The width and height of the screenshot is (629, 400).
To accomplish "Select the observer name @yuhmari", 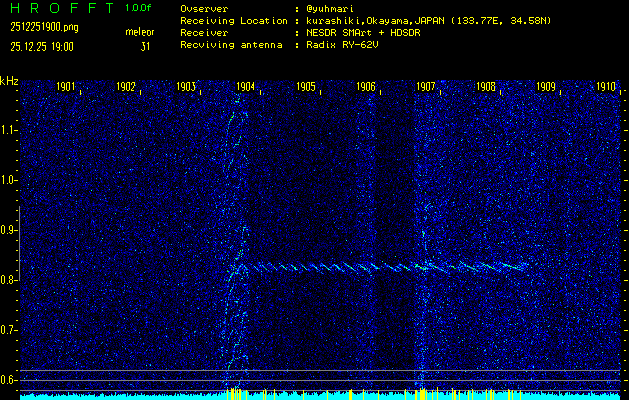I will [330, 8].
